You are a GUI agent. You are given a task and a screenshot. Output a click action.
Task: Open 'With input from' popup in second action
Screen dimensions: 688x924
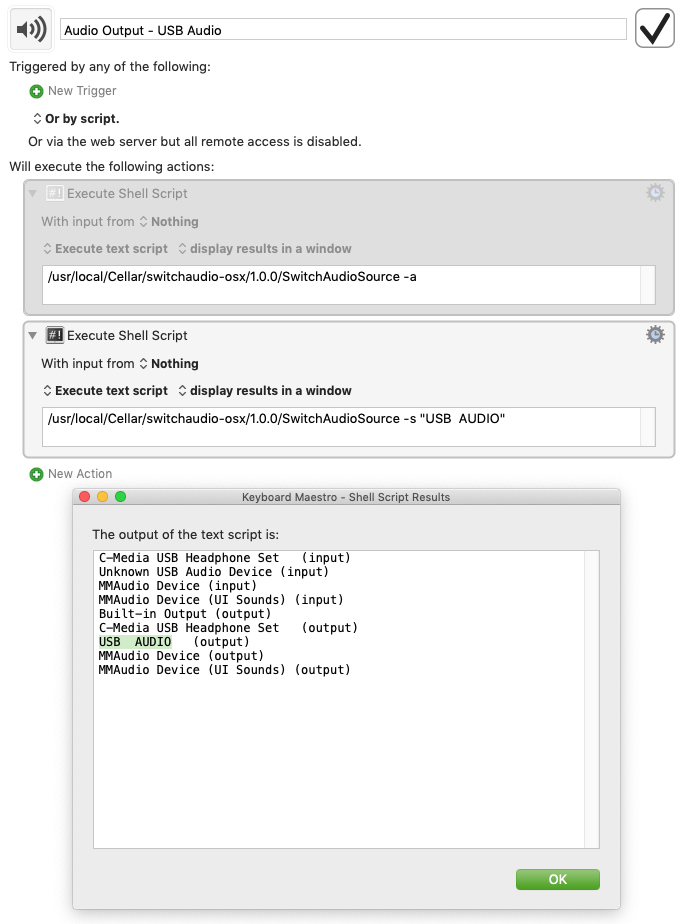coord(168,364)
